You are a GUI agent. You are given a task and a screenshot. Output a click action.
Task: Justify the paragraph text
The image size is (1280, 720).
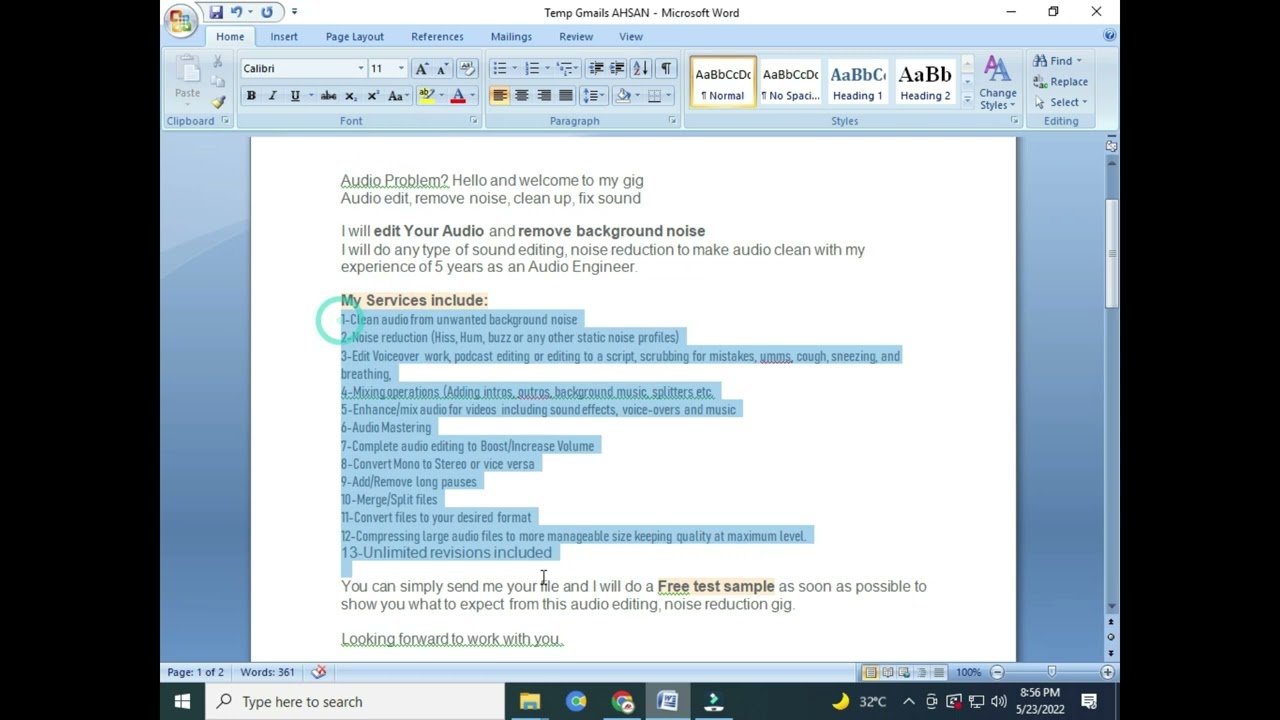click(565, 96)
